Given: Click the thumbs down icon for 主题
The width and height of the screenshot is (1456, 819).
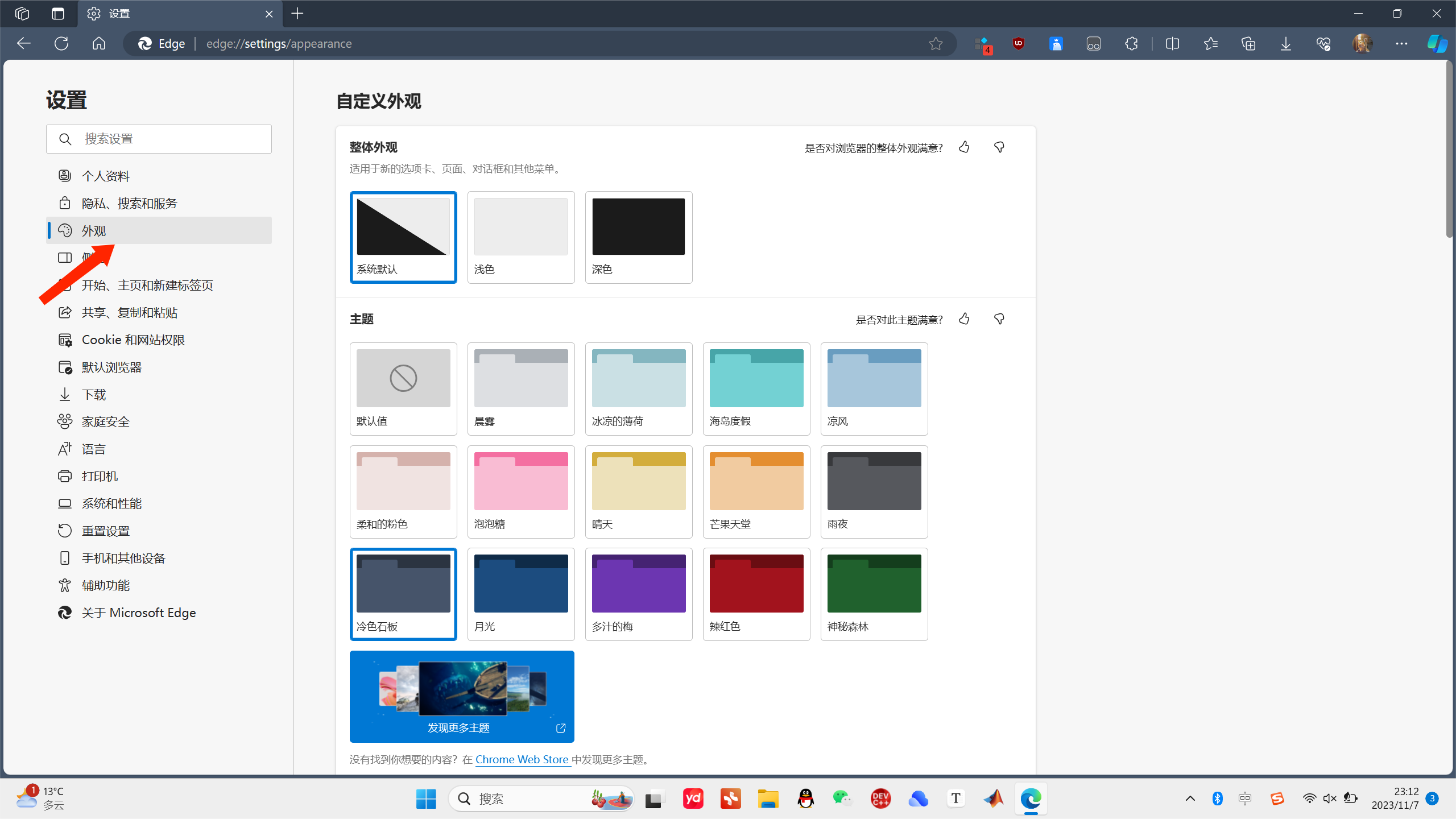Looking at the screenshot, I should coord(999,319).
